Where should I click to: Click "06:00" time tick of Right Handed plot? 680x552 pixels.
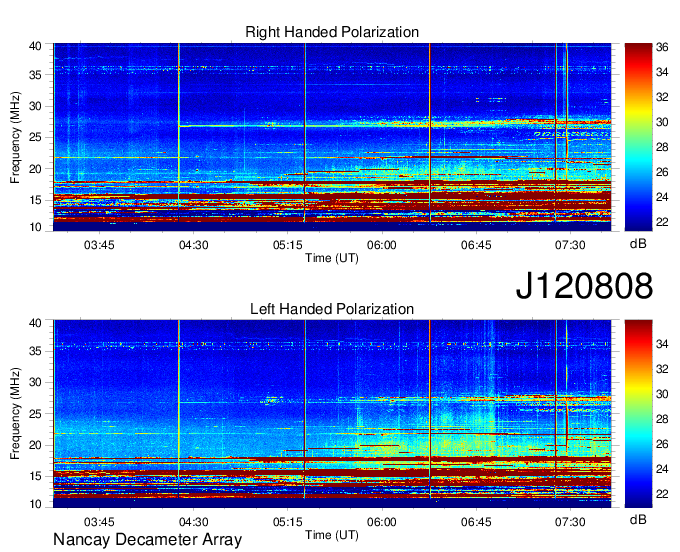click(x=382, y=245)
